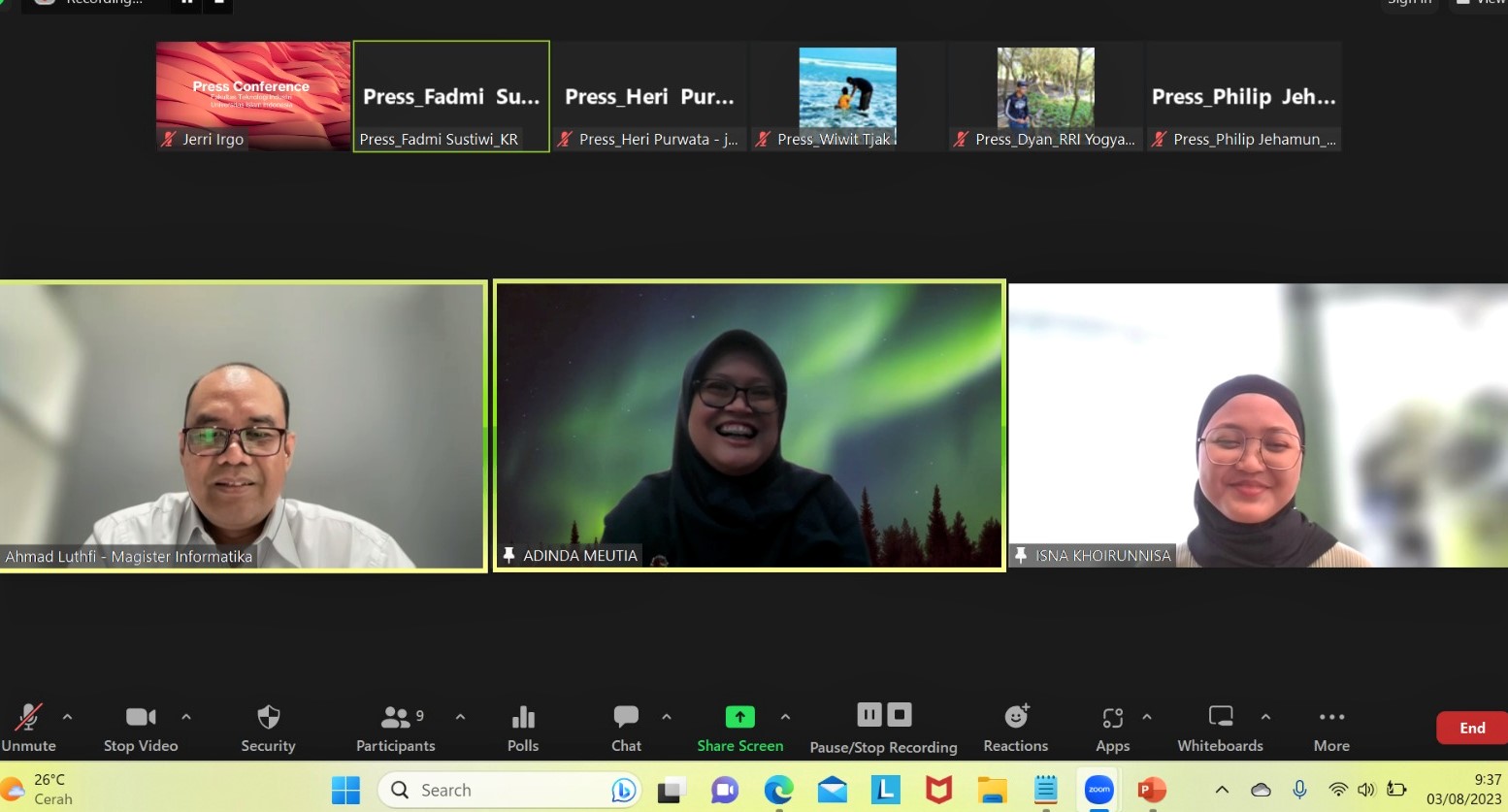Show hidden system tray icons
Viewport: 1508px width, 812px height.
click(x=1222, y=790)
